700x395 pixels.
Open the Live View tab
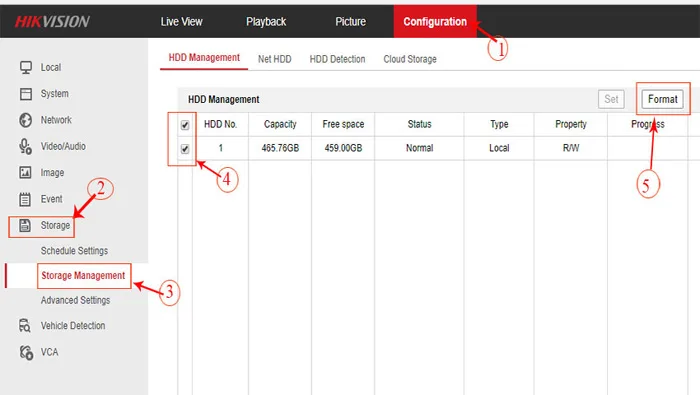pos(181,21)
